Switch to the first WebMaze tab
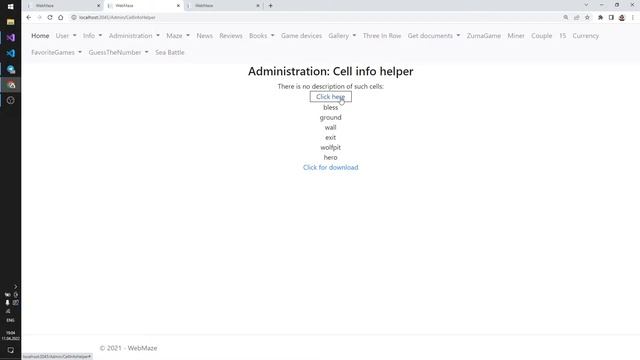 tap(63, 6)
